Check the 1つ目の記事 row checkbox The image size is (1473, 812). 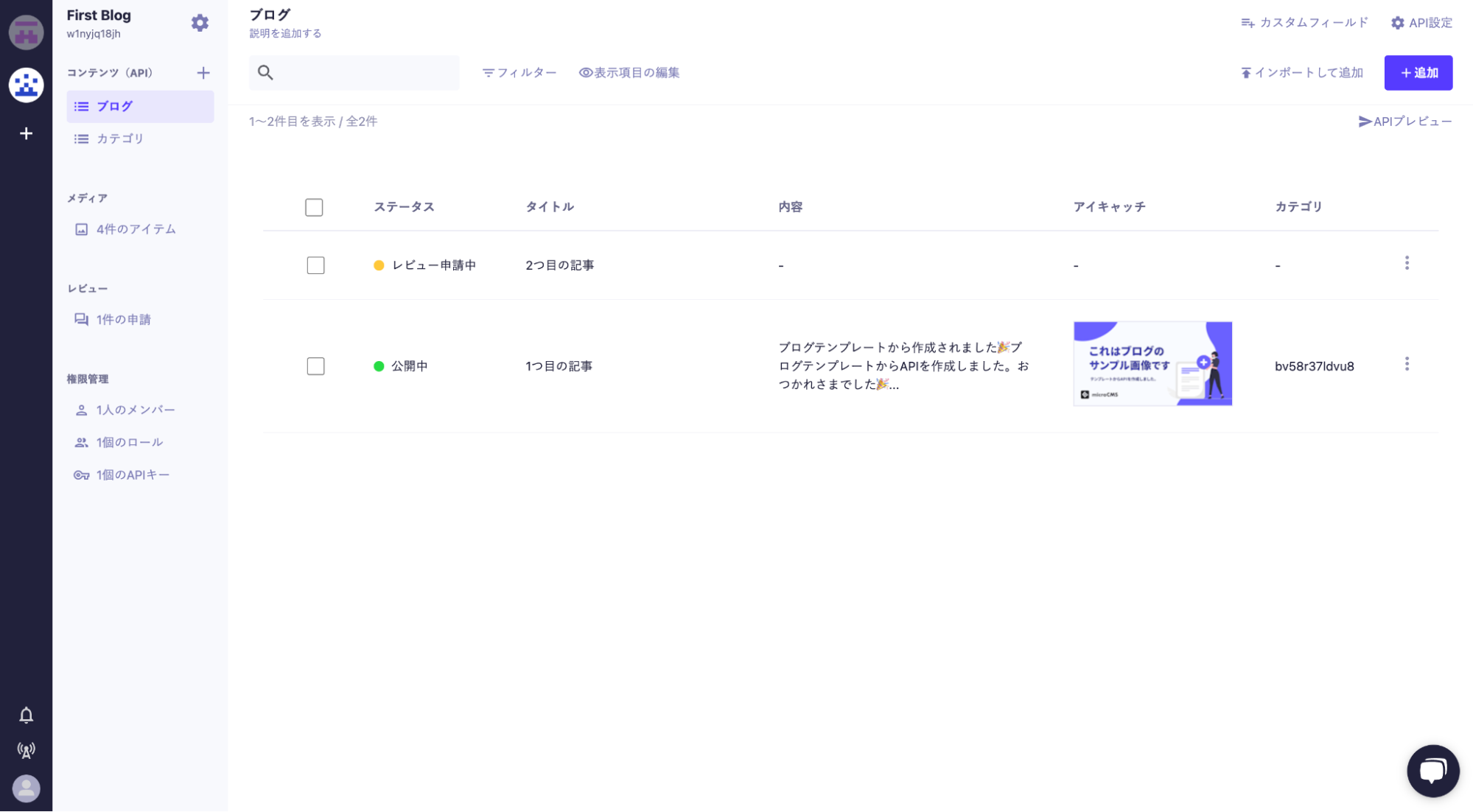(x=315, y=366)
